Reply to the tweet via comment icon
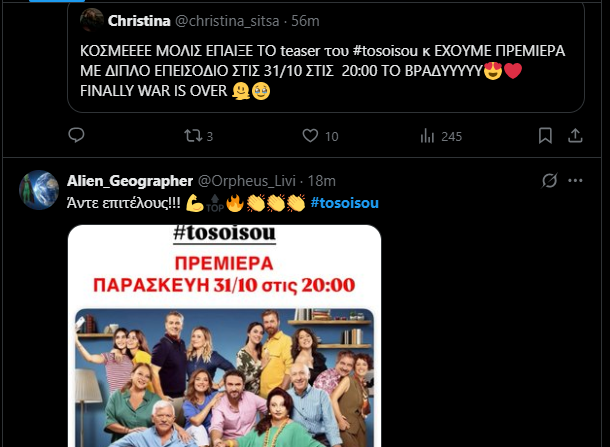Screen dimensions: 610x447 pyautogui.click(x=76, y=135)
